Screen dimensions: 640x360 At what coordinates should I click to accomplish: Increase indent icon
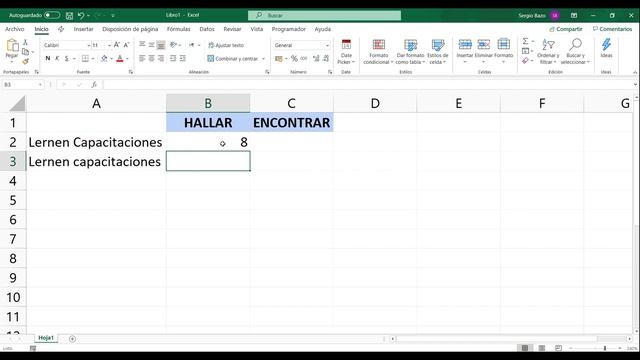click(x=182, y=58)
